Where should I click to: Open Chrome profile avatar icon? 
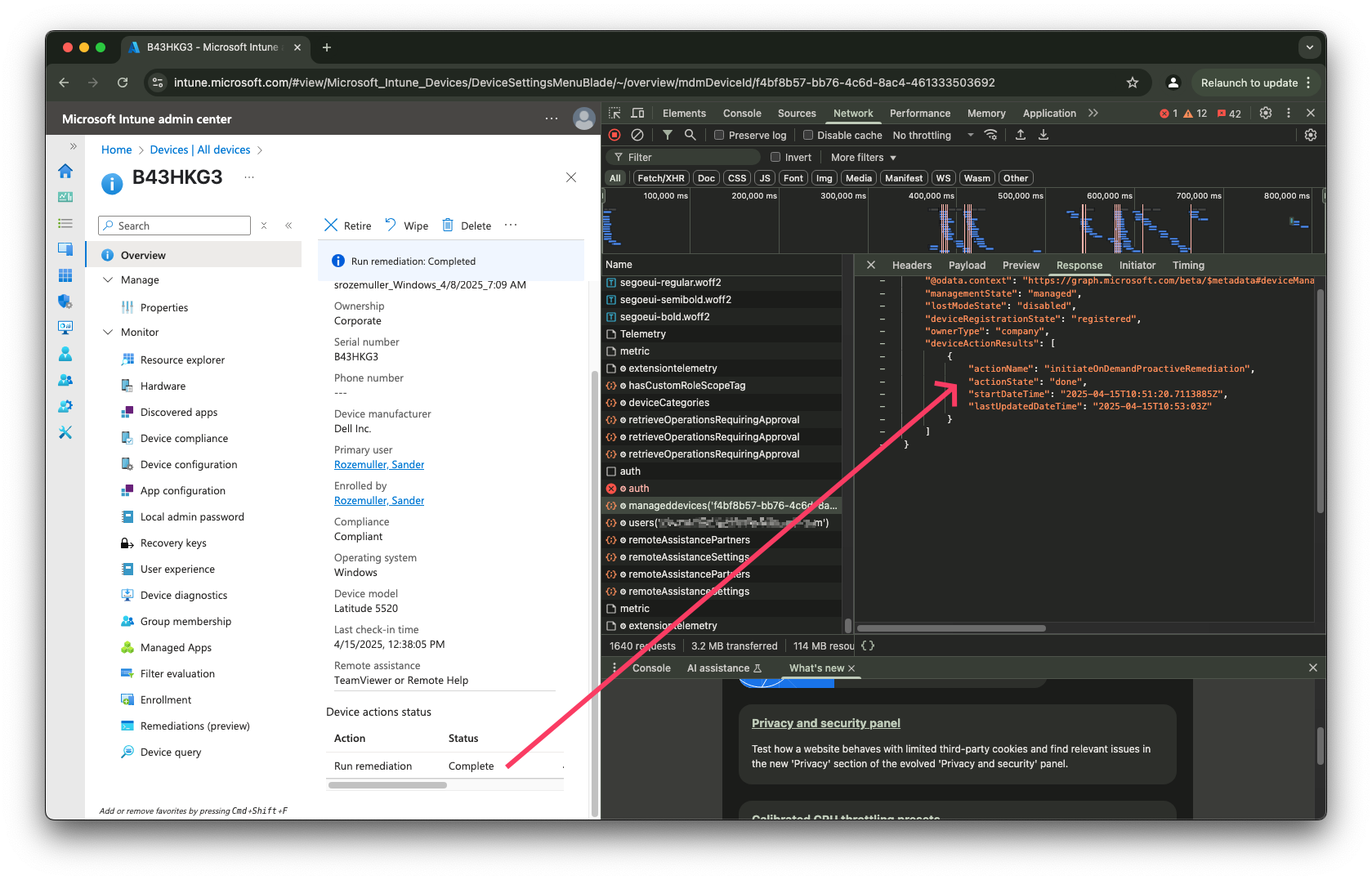pyautogui.click(x=1173, y=83)
